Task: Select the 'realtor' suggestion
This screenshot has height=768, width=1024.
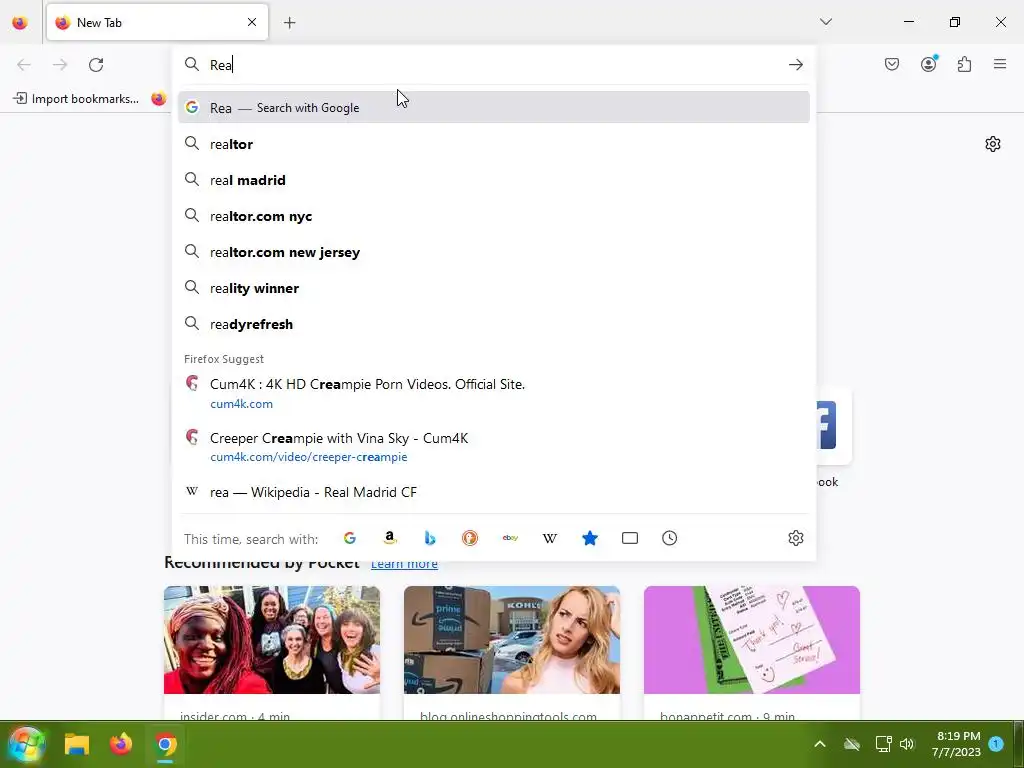Action: pos(494,144)
